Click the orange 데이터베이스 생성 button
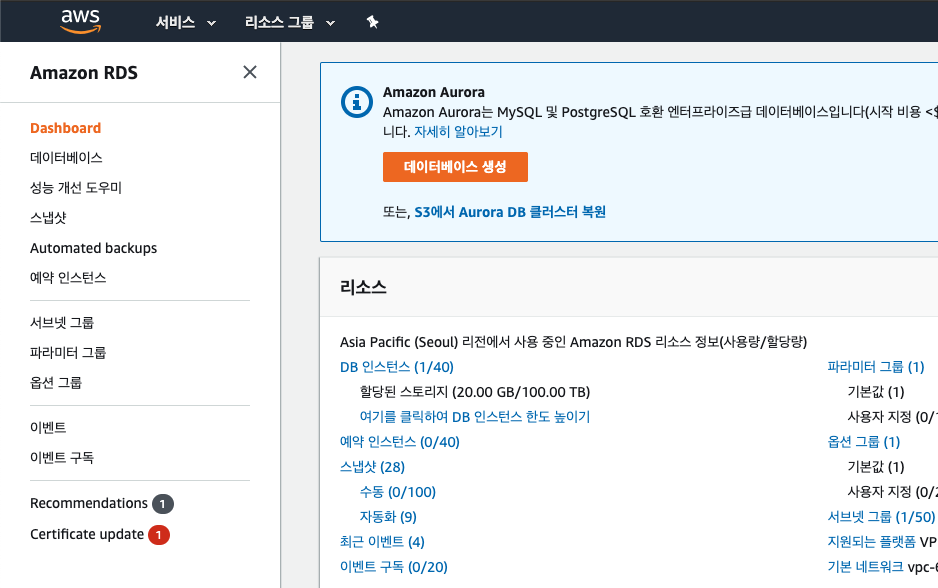 point(455,166)
